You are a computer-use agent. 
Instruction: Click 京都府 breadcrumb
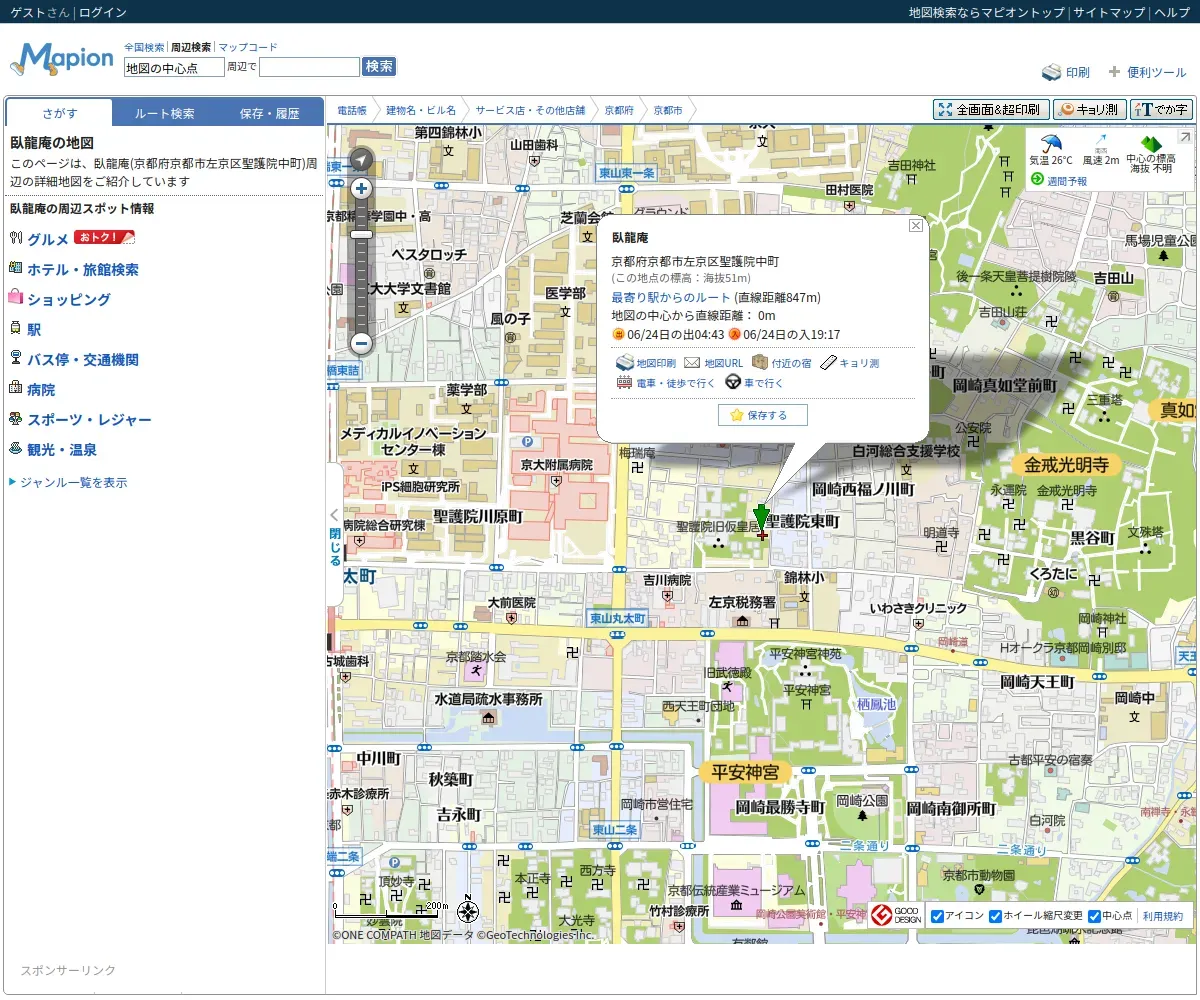tap(619, 110)
